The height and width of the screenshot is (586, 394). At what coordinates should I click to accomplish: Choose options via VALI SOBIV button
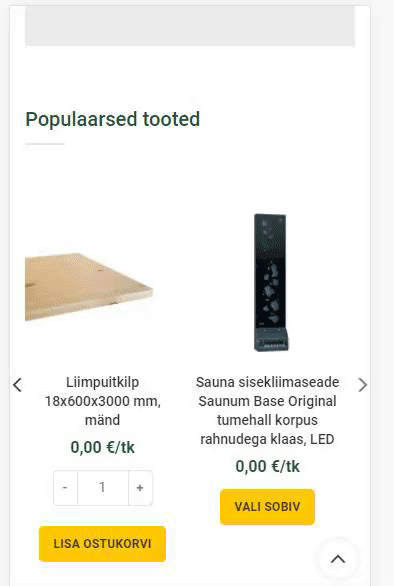pyautogui.click(x=267, y=507)
